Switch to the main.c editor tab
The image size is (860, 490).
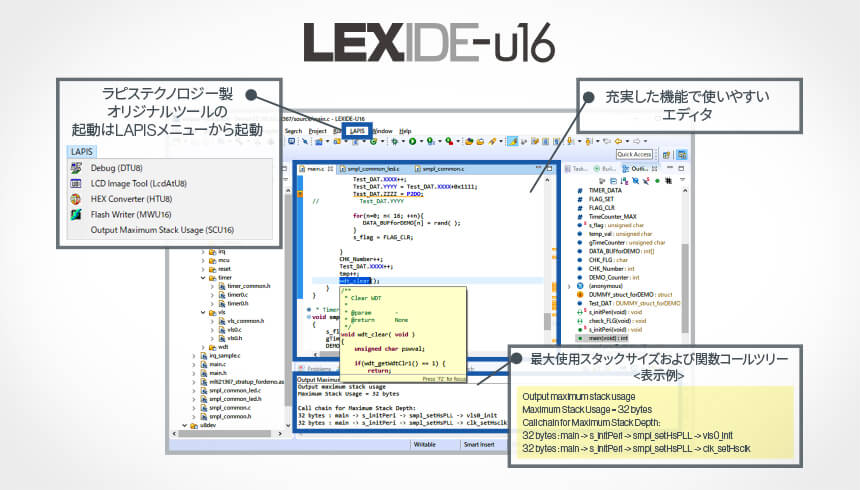(x=315, y=169)
